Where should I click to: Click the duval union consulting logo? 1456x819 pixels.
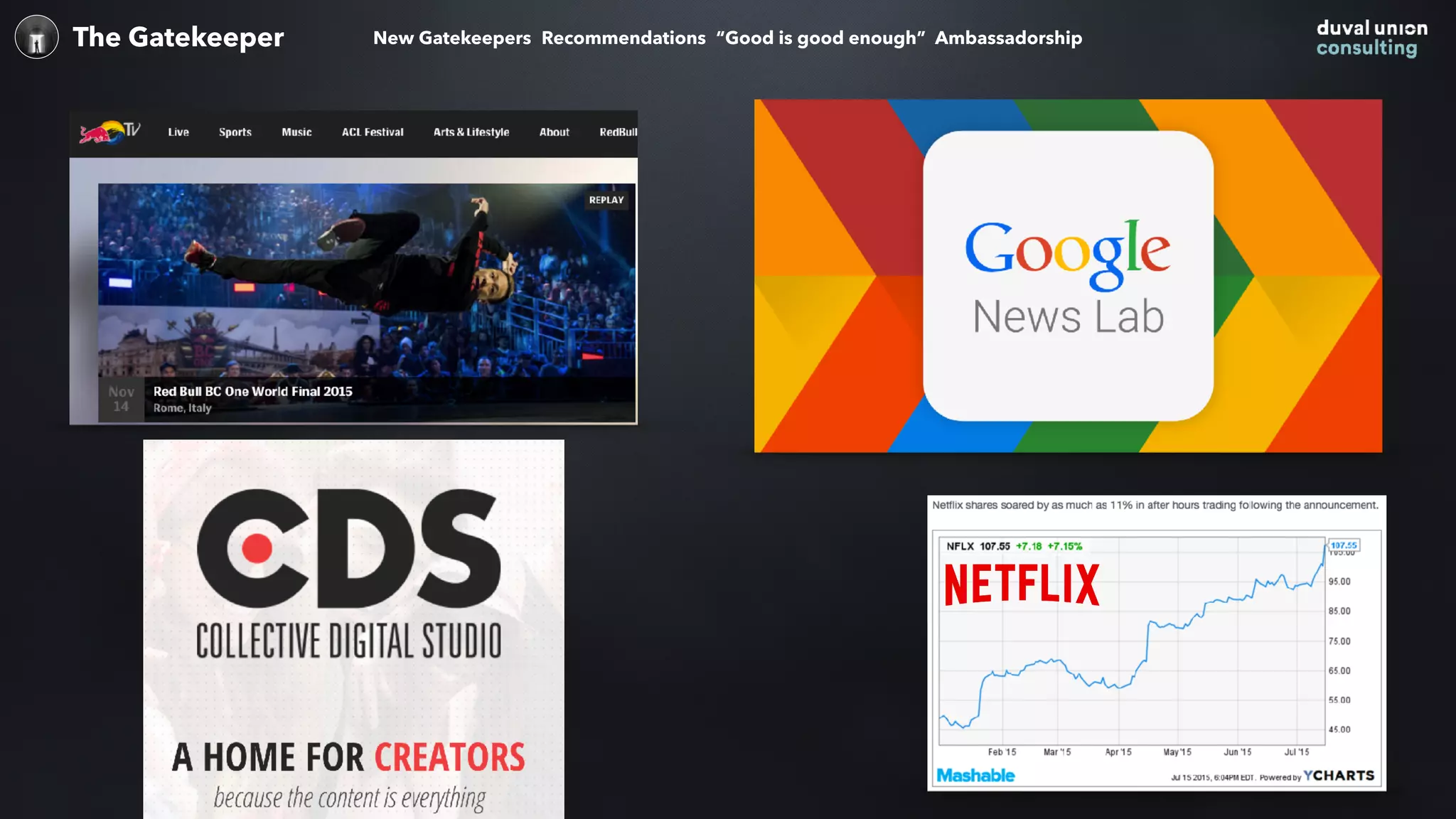coord(1371,38)
